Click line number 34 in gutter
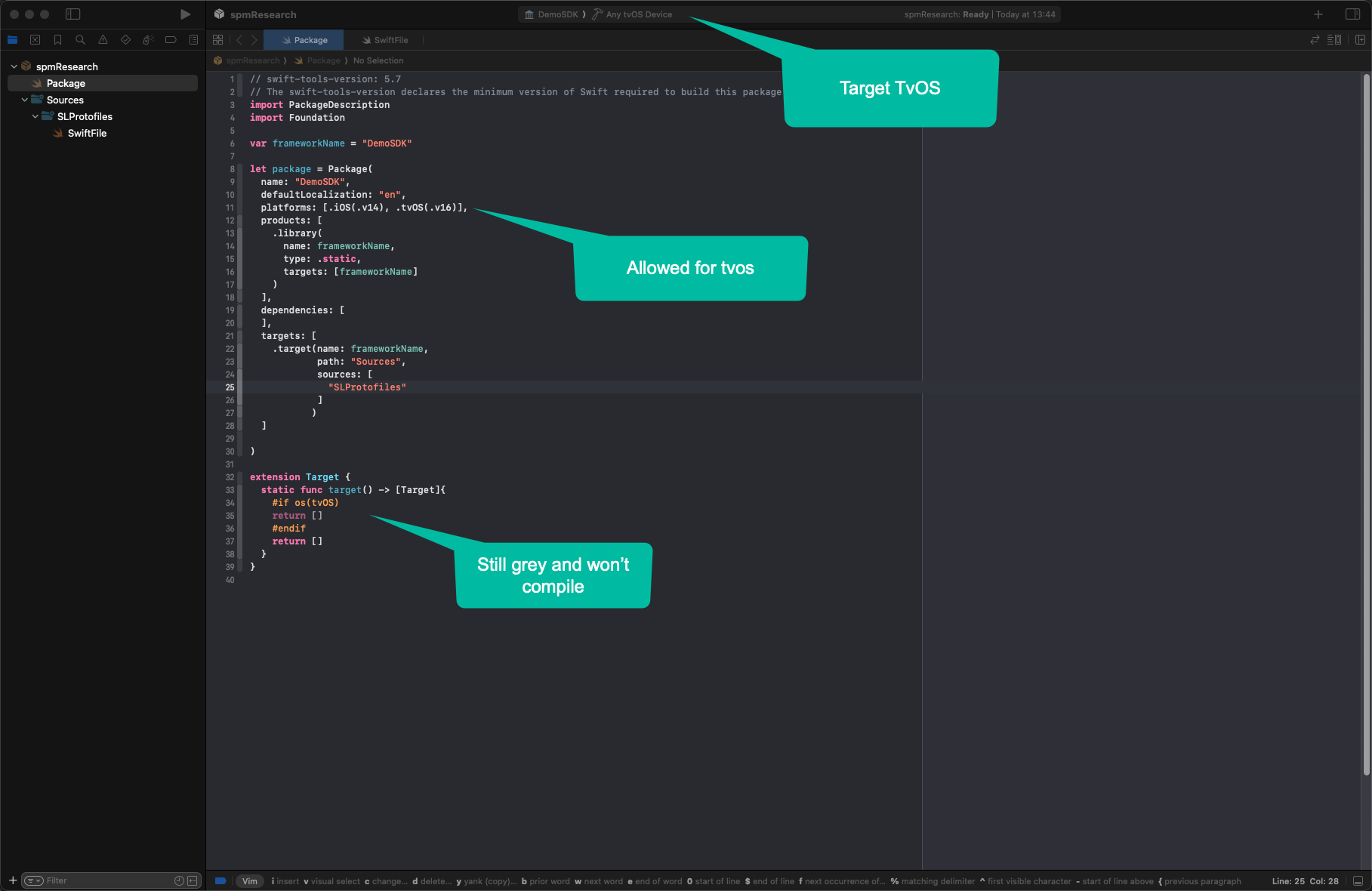The height and width of the screenshot is (891, 1372). pyautogui.click(x=230, y=503)
